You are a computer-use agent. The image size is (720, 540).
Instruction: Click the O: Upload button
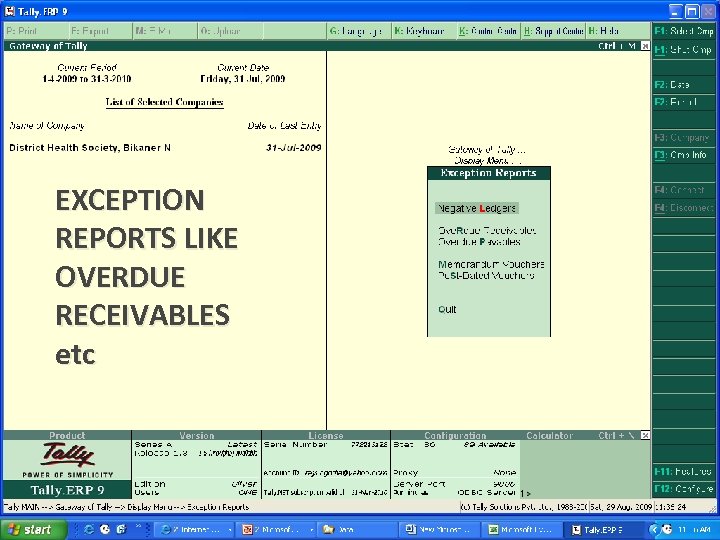[230, 31]
